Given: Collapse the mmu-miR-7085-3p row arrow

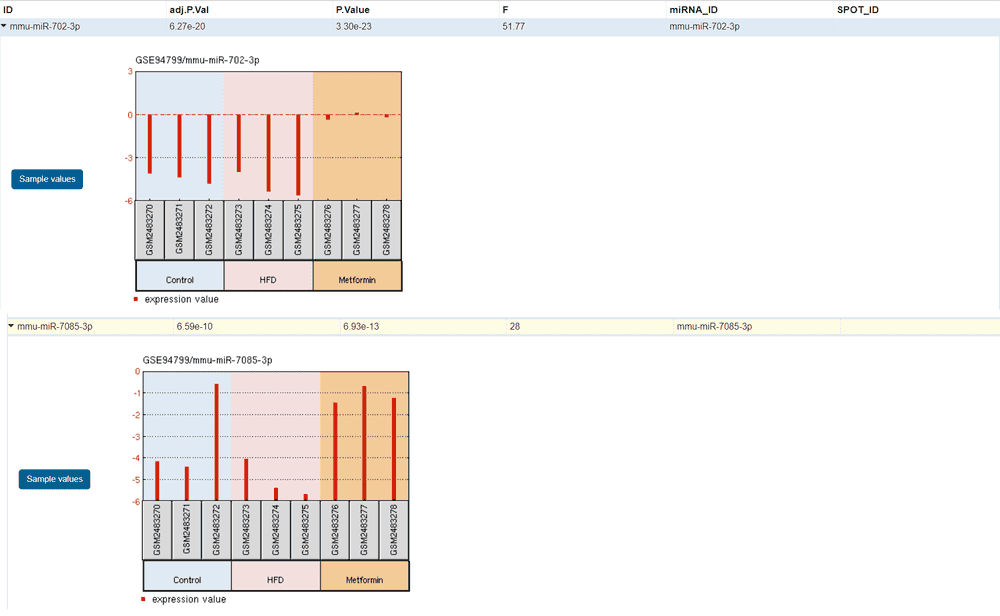Looking at the screenshot, I should (x=11, y=326).
